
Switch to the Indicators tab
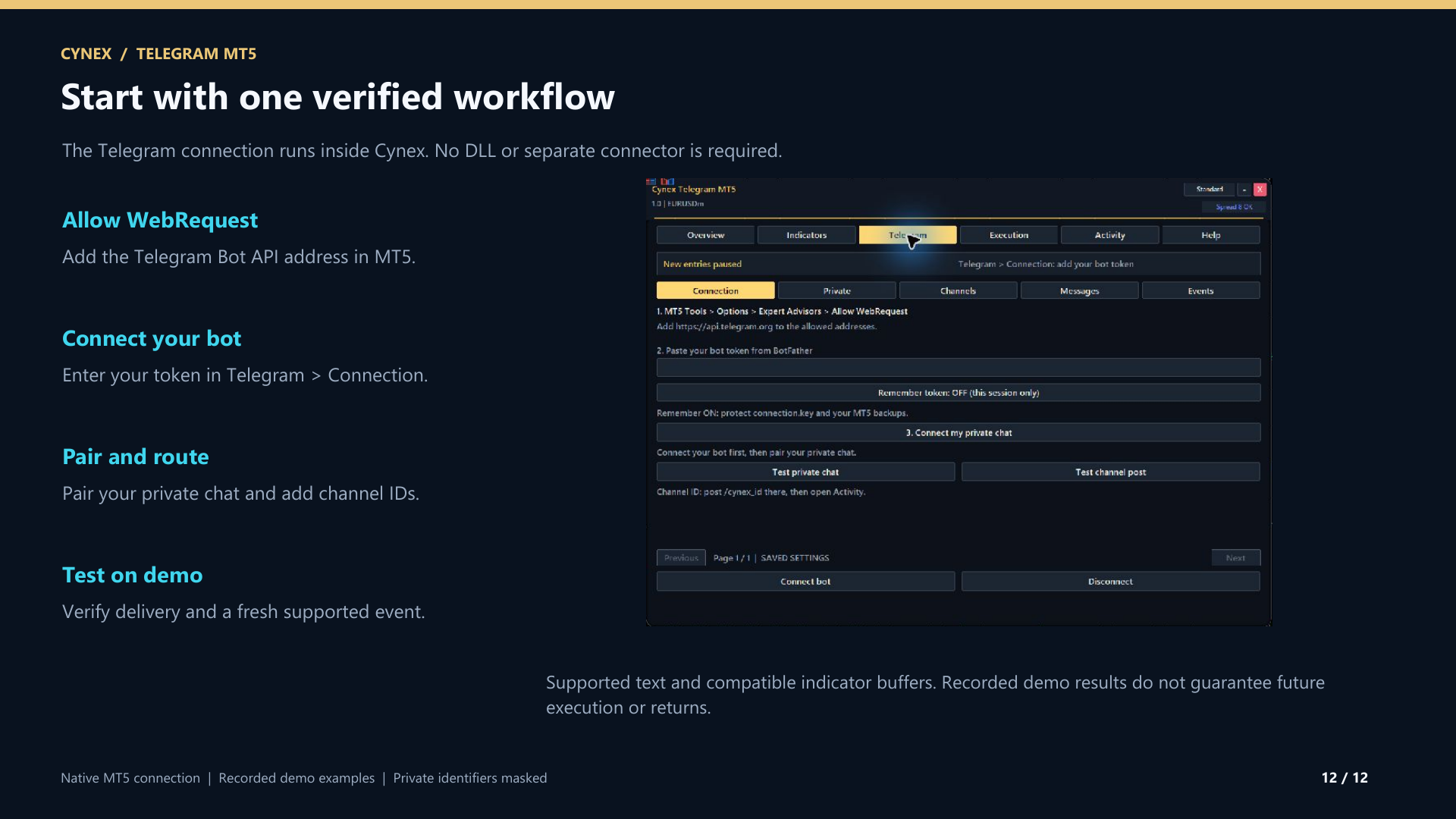pos(806,235)
